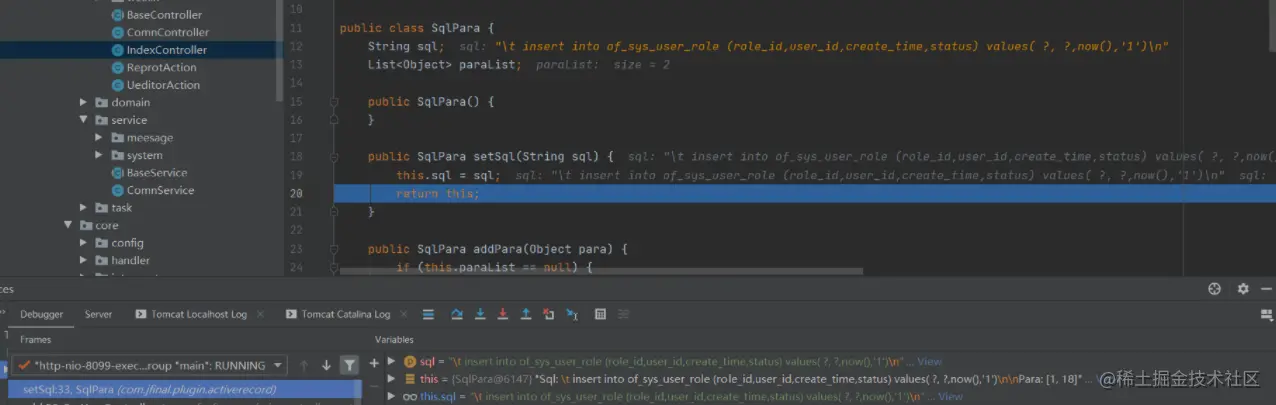The image size is (1276, 405).
Task: Click the editor horizontal scrollbar
Action: tap(601, 270)
